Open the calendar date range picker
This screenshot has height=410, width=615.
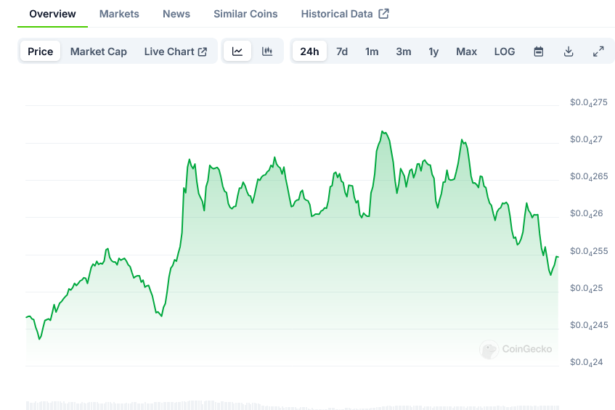538,52
